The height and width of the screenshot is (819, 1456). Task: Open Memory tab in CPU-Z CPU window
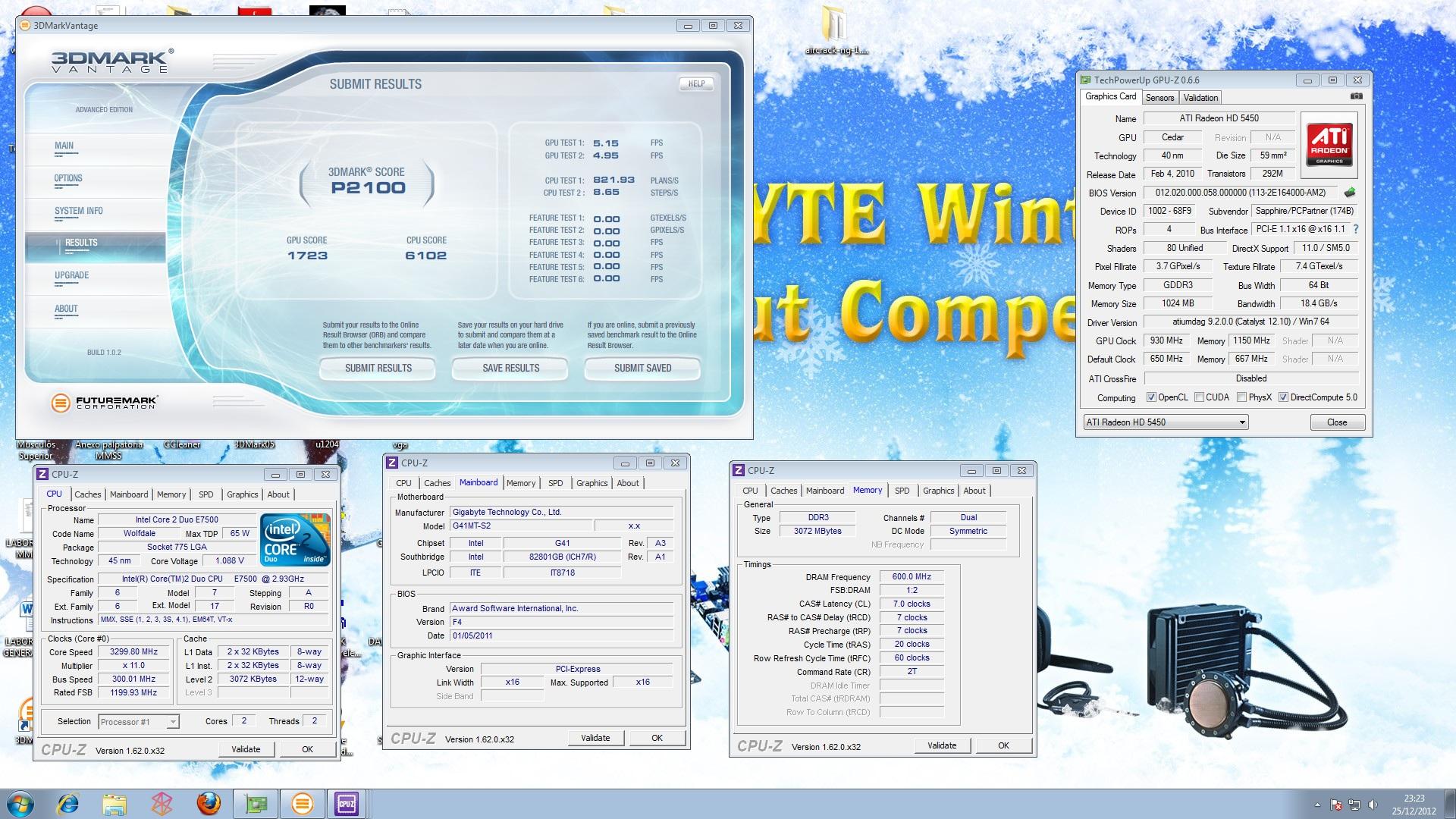[171, 494]
